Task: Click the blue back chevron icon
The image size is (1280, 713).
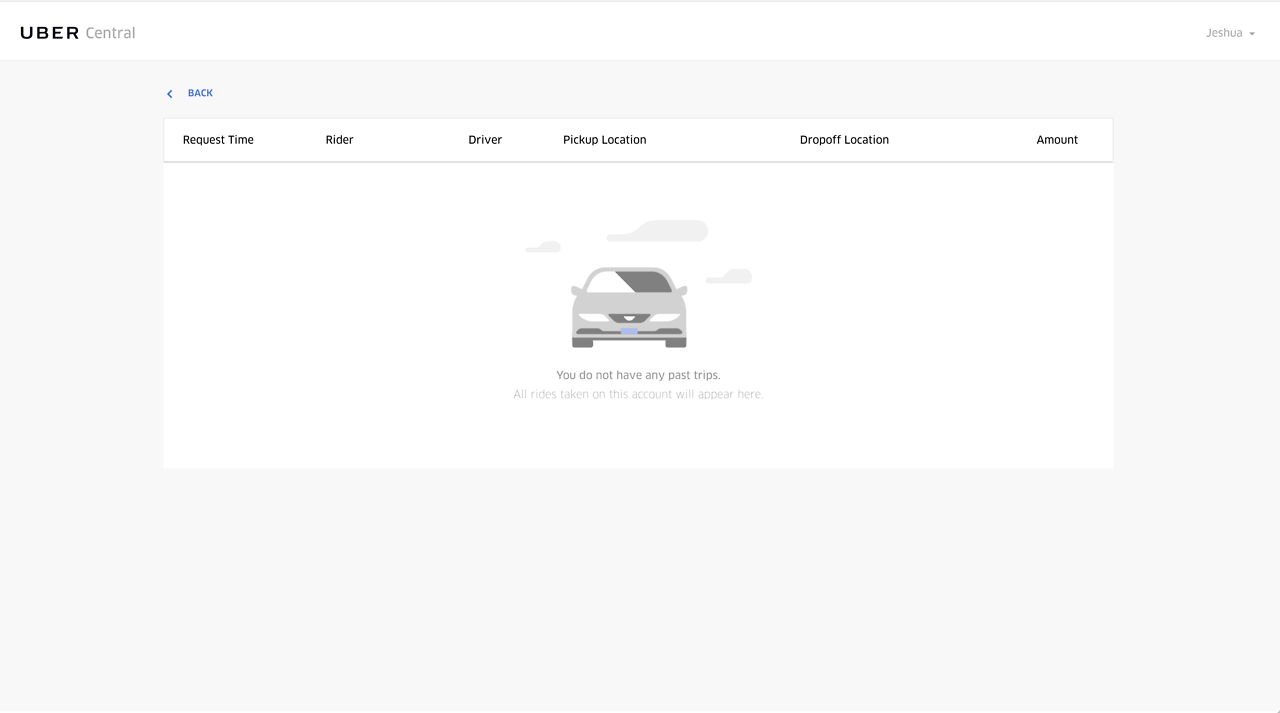Action: tap(170, 94)
